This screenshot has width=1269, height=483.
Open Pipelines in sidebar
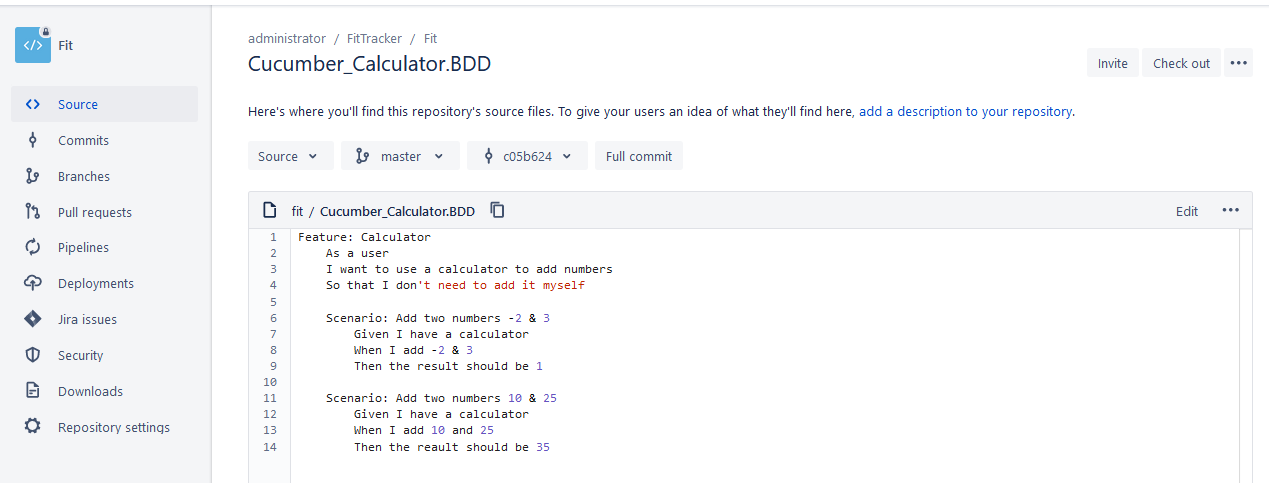click(x=105, y=247)
